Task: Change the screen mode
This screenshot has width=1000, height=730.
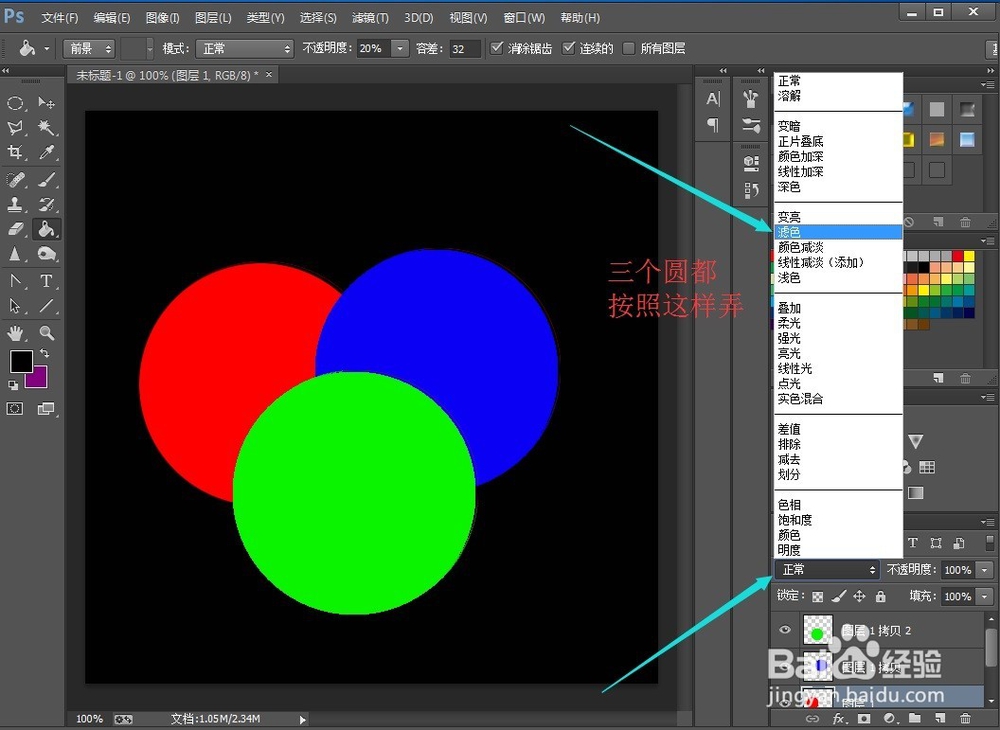Action: (46, 409)
